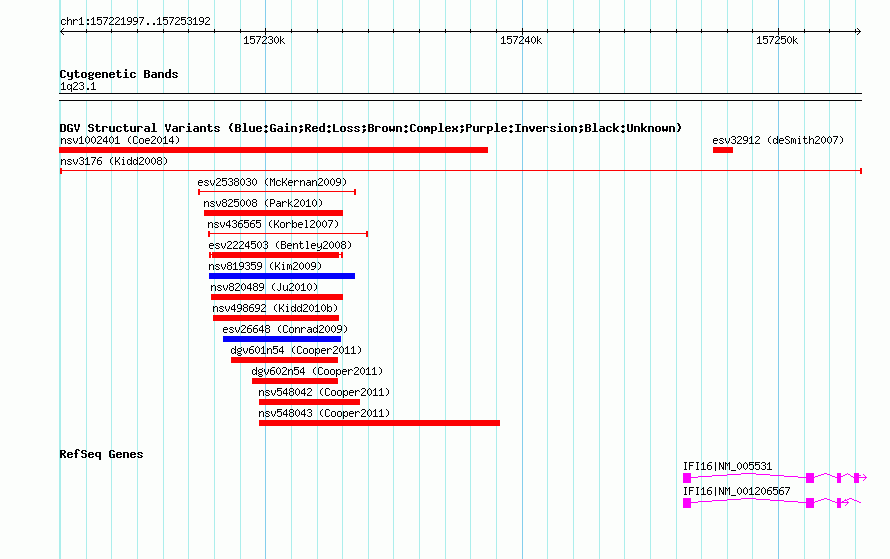Open the IFI16|NM_001206567 gene label
Image resolution: width=890 pixels, height=559 pixels.
[x=736, y=491]
